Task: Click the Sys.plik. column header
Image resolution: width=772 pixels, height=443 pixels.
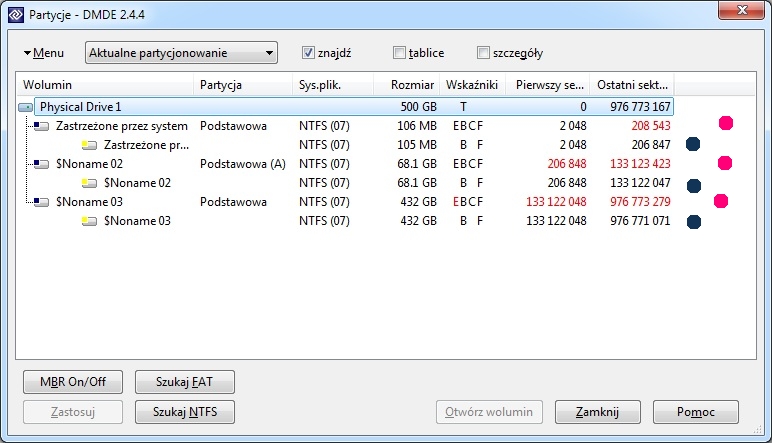Action: coord(333,85)
